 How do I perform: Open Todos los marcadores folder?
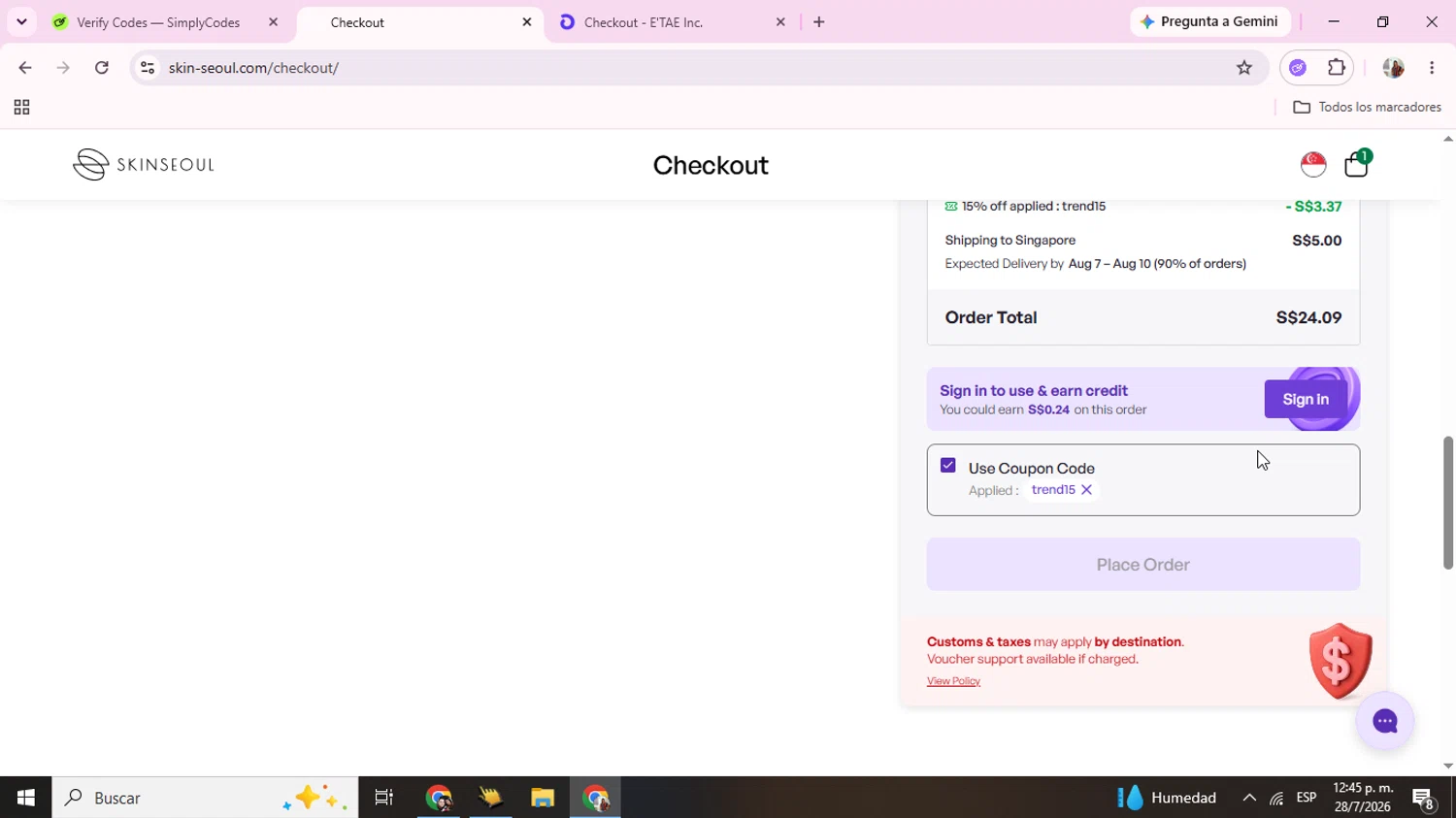[1367, 107]
